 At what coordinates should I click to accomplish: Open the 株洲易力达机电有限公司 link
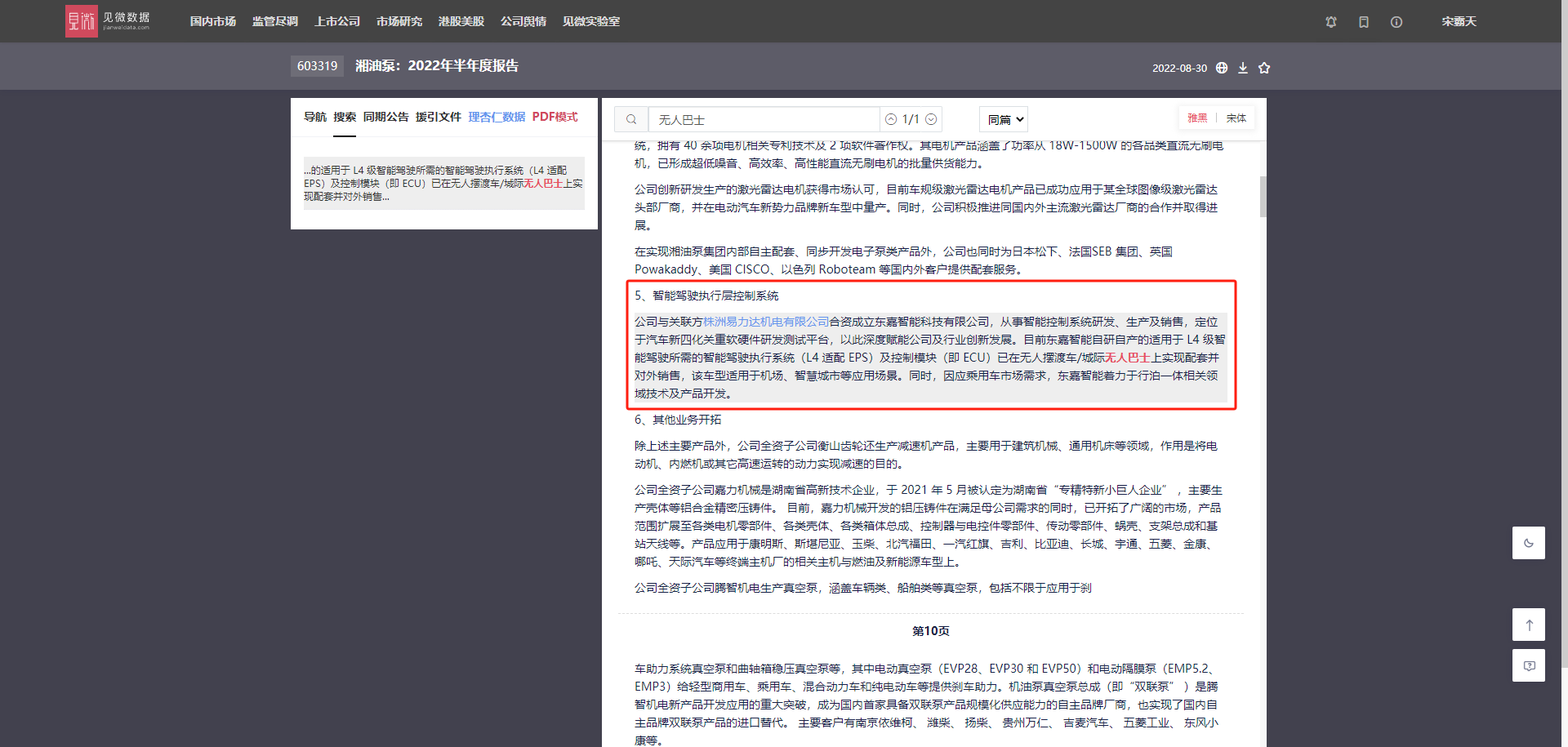coord(766,322)
